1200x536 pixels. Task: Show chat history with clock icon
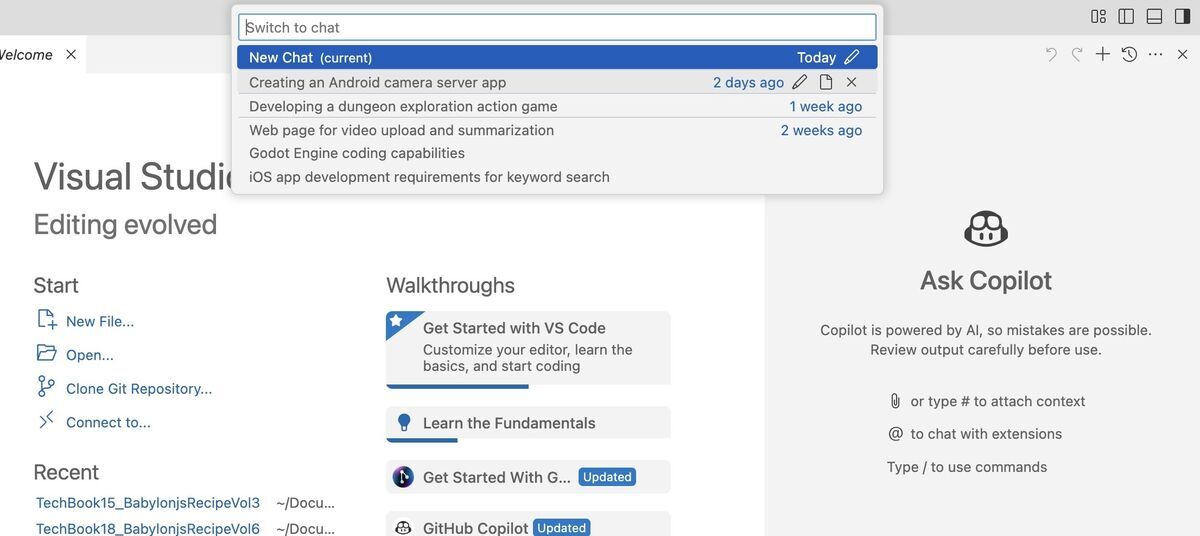pyautogui.click(x=1129, y=54)
